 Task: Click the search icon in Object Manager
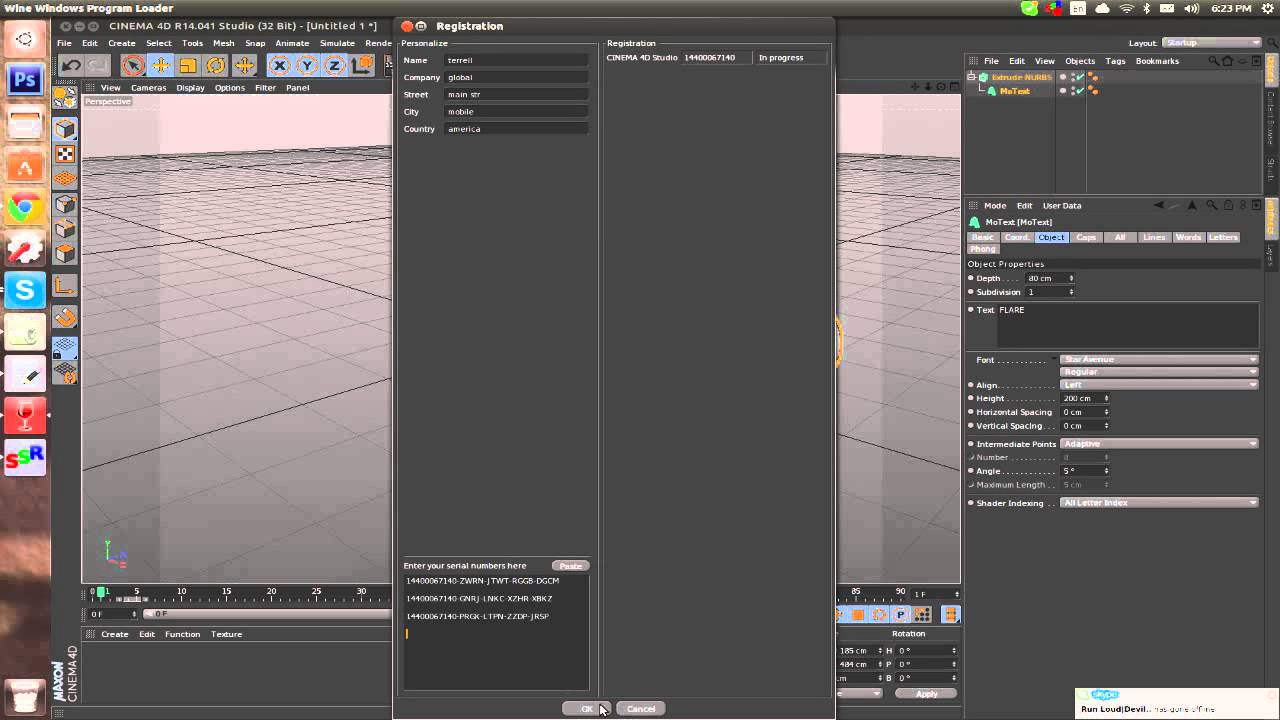pos(1213,61)
